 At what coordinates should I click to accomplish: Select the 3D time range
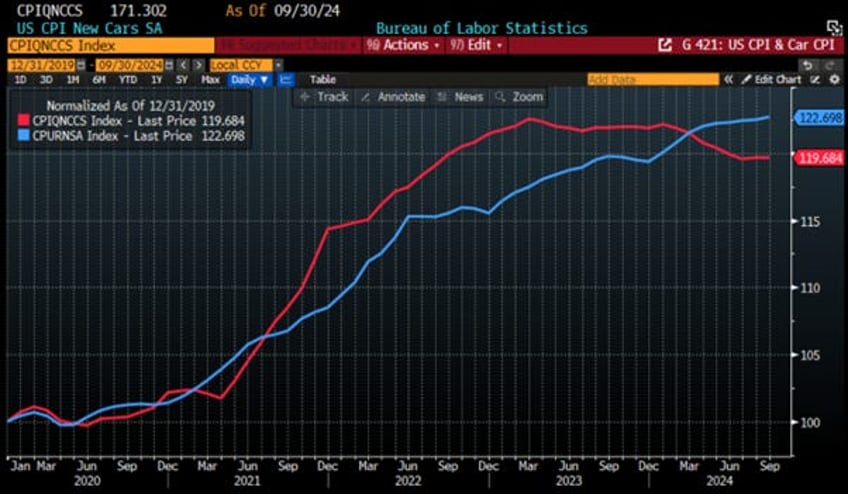pos(46,80)
